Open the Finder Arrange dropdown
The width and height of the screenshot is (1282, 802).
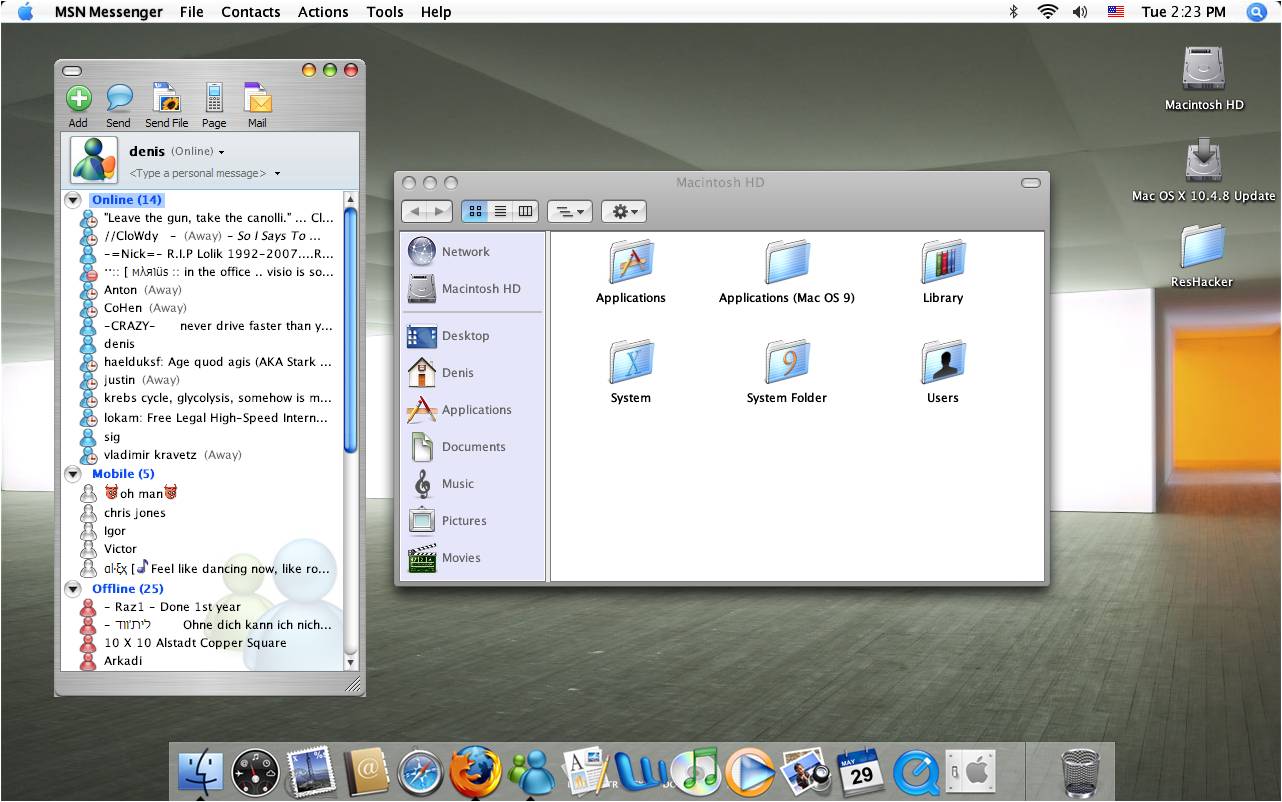(571, 211)
